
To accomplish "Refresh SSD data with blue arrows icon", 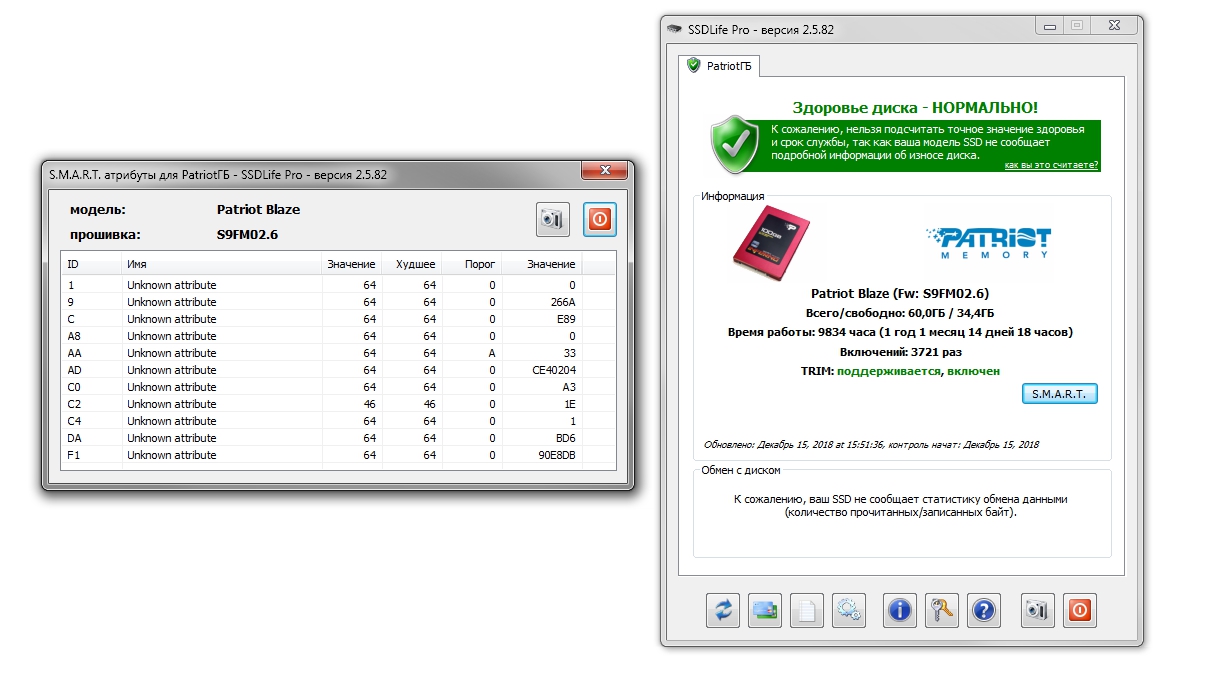I will tap(723, 609).
